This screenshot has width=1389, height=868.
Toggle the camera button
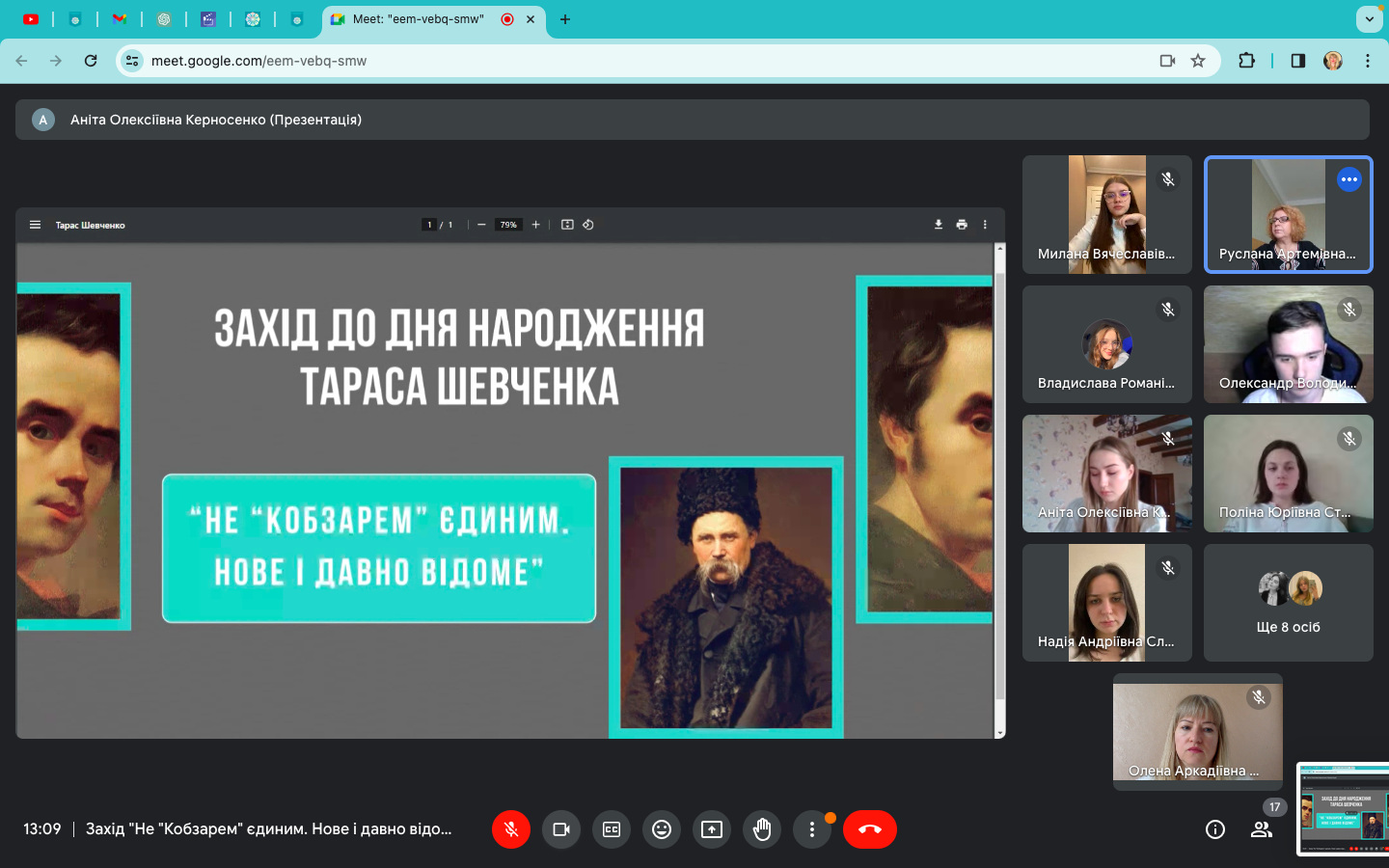pos(561,829)
